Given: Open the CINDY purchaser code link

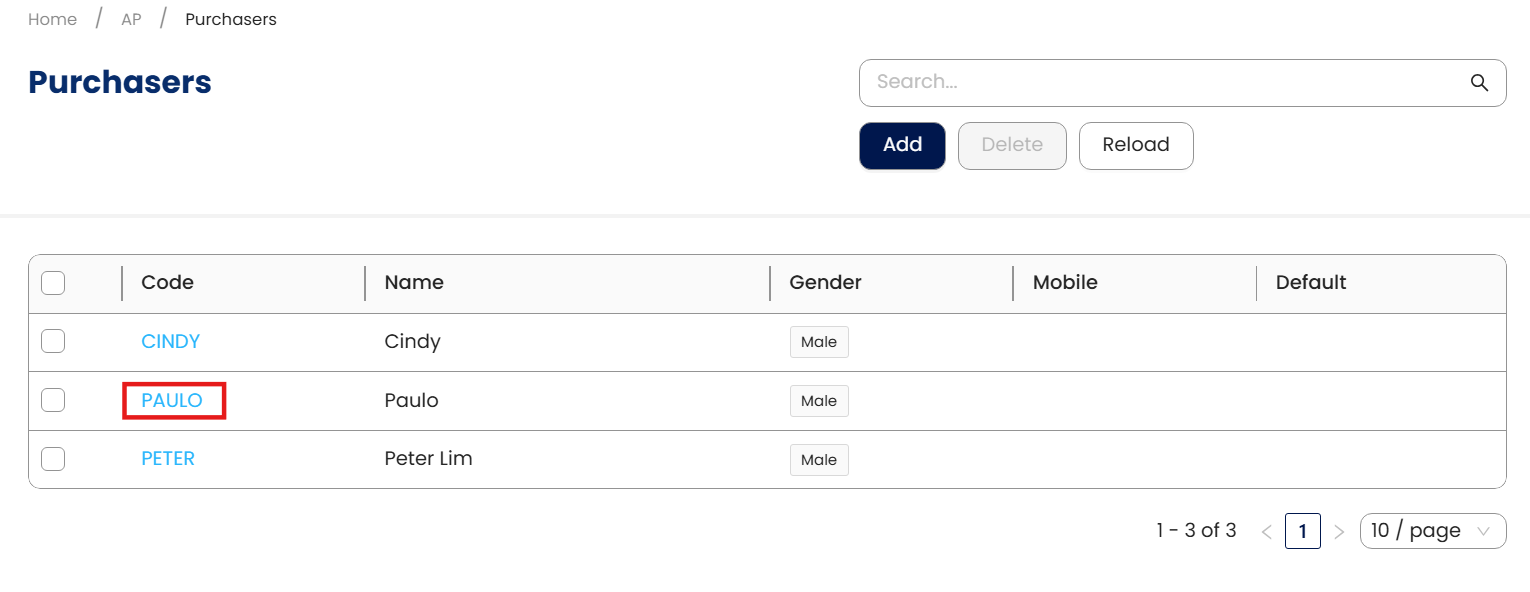Looking at the screenshot, I should 171,342.
